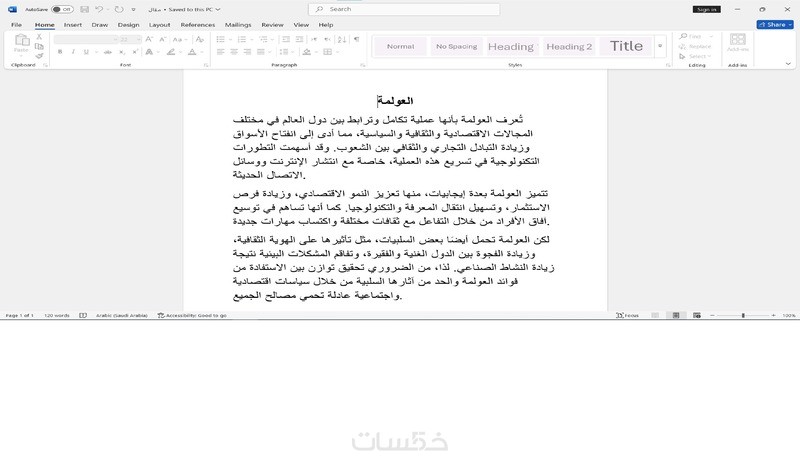This screenshot has width=800, height=460.
Task: Switch to Read Mode view
Action: tap(655, 316)
